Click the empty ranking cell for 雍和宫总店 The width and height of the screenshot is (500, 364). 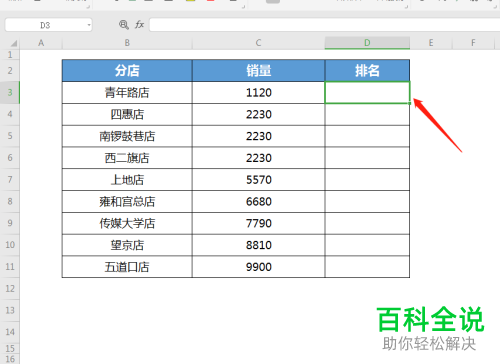367,201
